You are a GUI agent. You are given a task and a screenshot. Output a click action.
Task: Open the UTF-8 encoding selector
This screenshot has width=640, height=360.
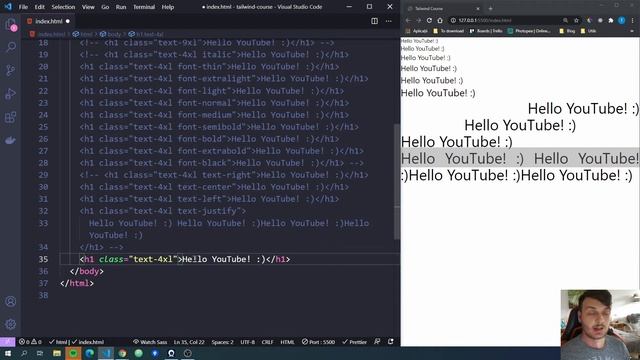pos(248,342)
